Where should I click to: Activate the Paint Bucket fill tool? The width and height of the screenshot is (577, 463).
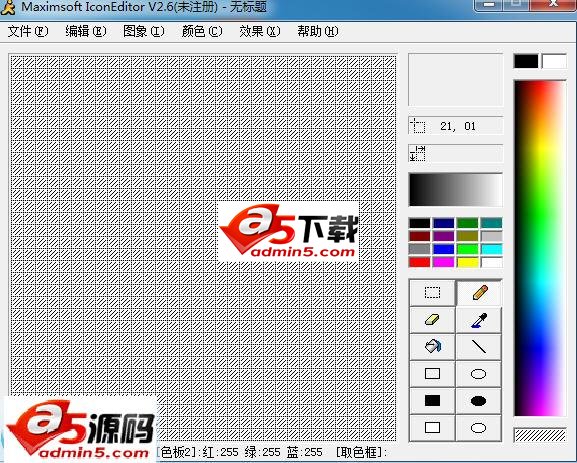point(432,346)
